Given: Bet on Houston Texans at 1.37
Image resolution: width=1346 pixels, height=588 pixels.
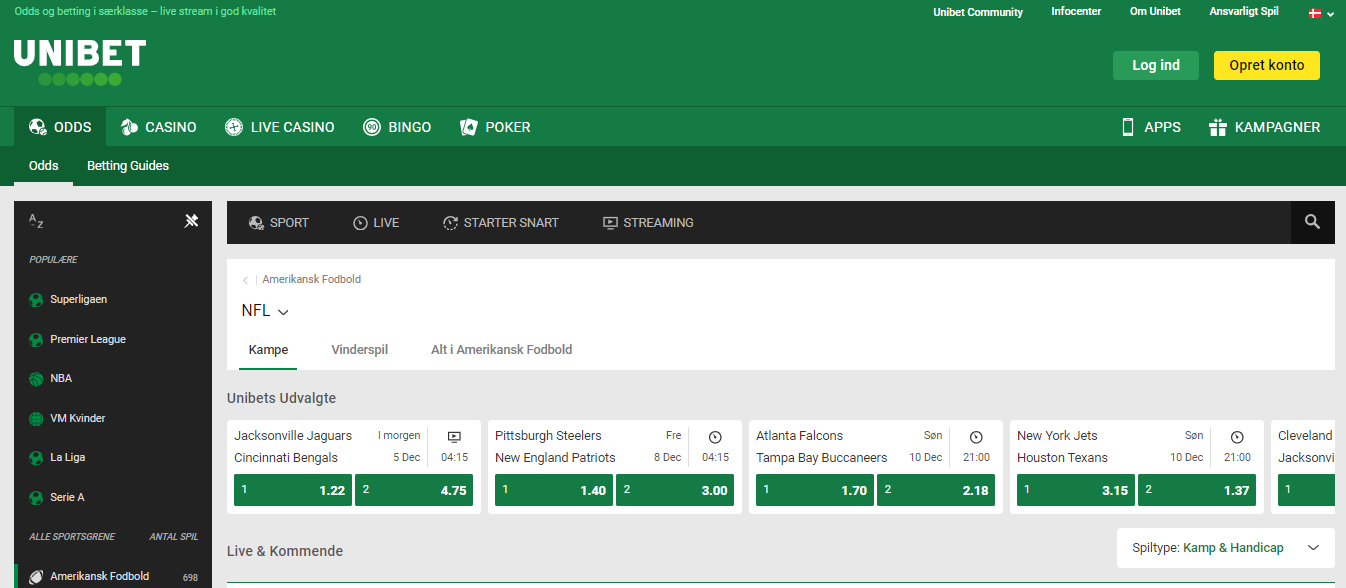Looking at the screenshot, I should 1197,490.
